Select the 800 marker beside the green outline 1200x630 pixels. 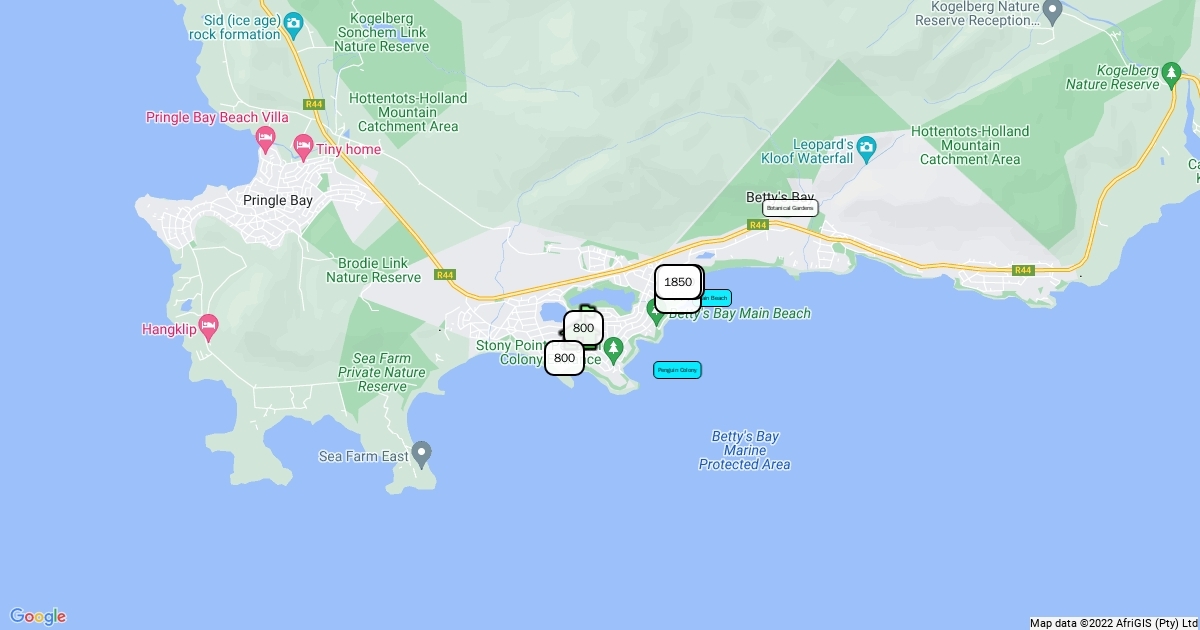click(x=584, y=328)
